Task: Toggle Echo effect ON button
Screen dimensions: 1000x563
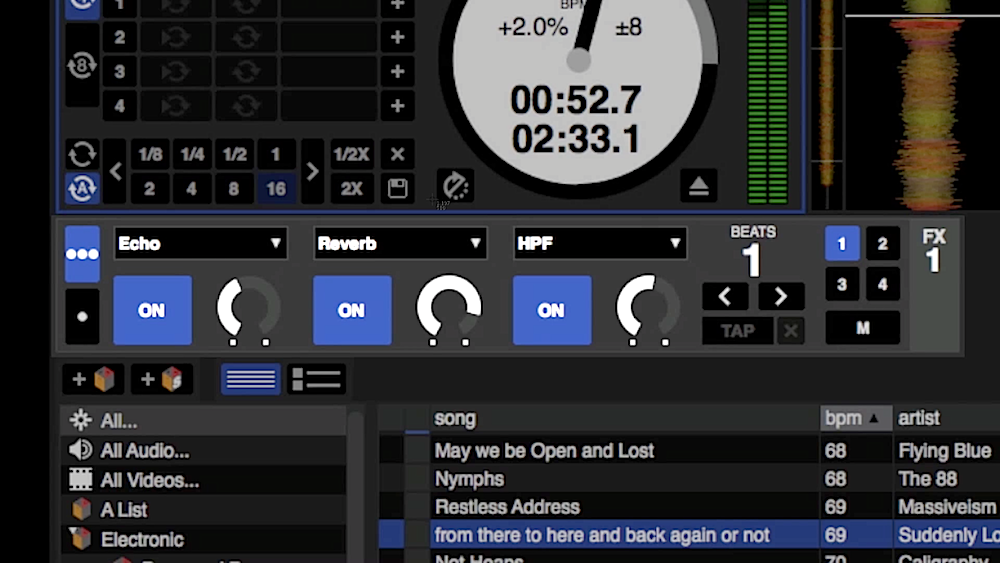Action: [x=152, y=311]
